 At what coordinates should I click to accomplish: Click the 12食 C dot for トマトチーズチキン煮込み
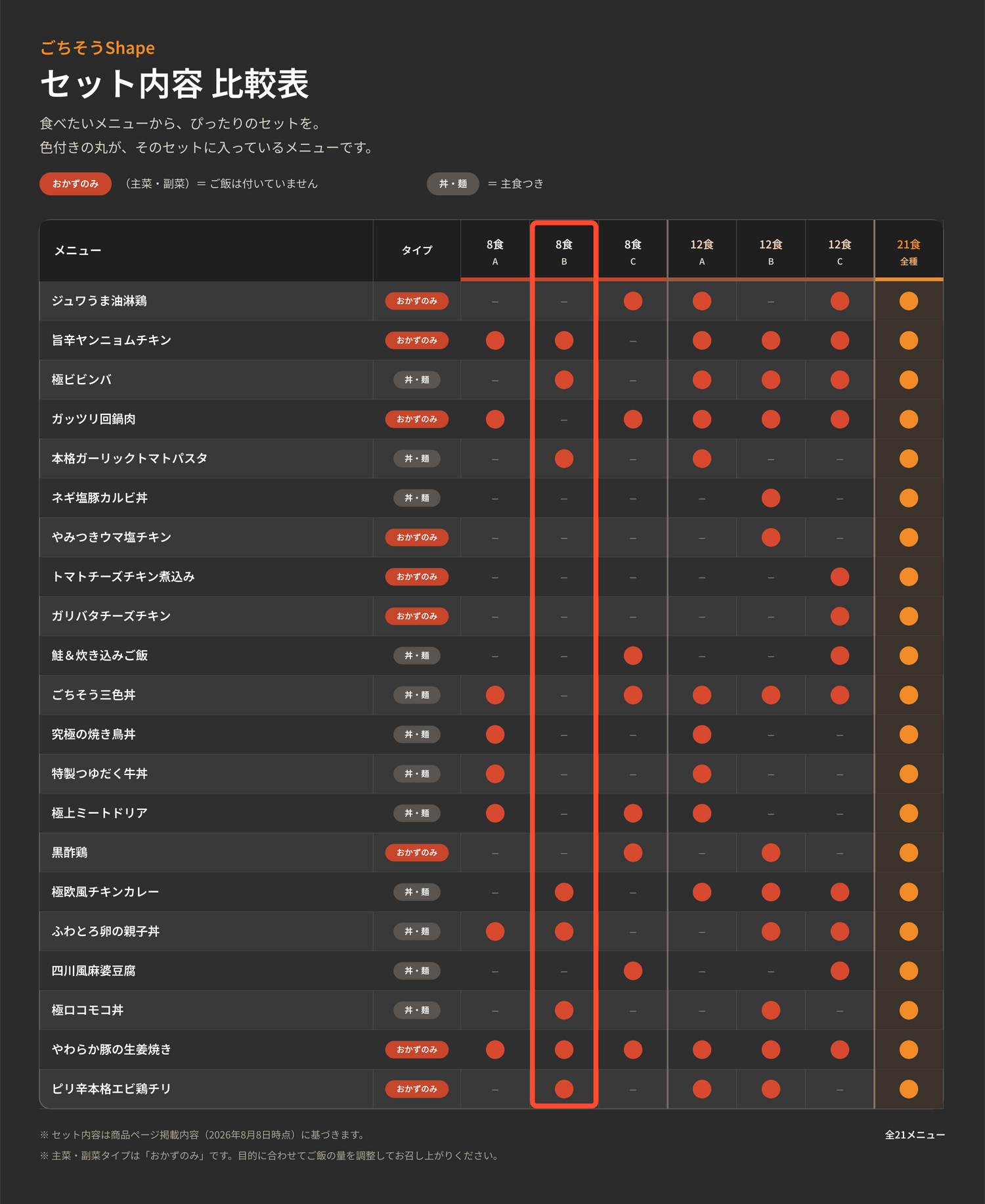(840, 577)
